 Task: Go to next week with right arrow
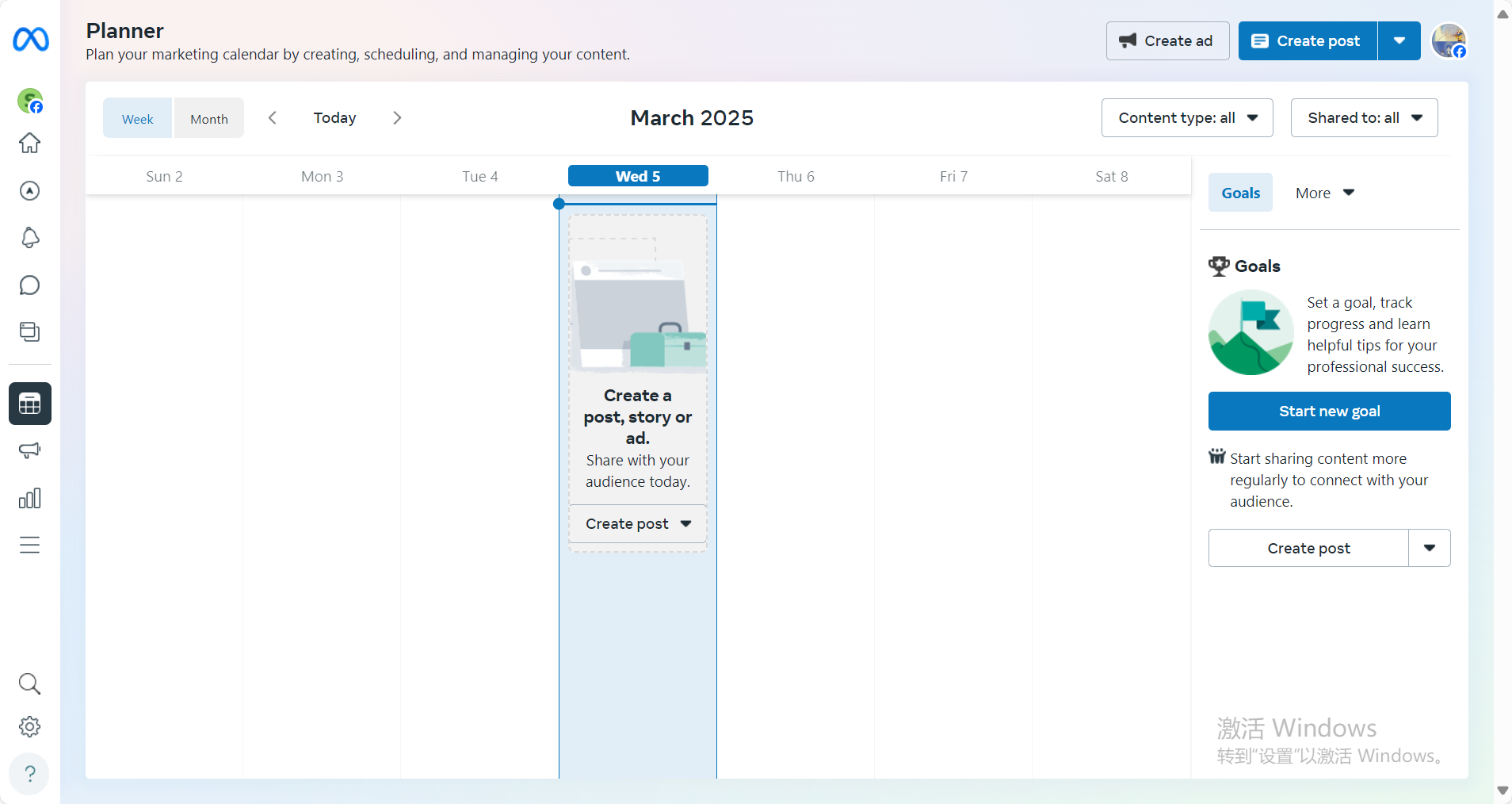[397, 118]
